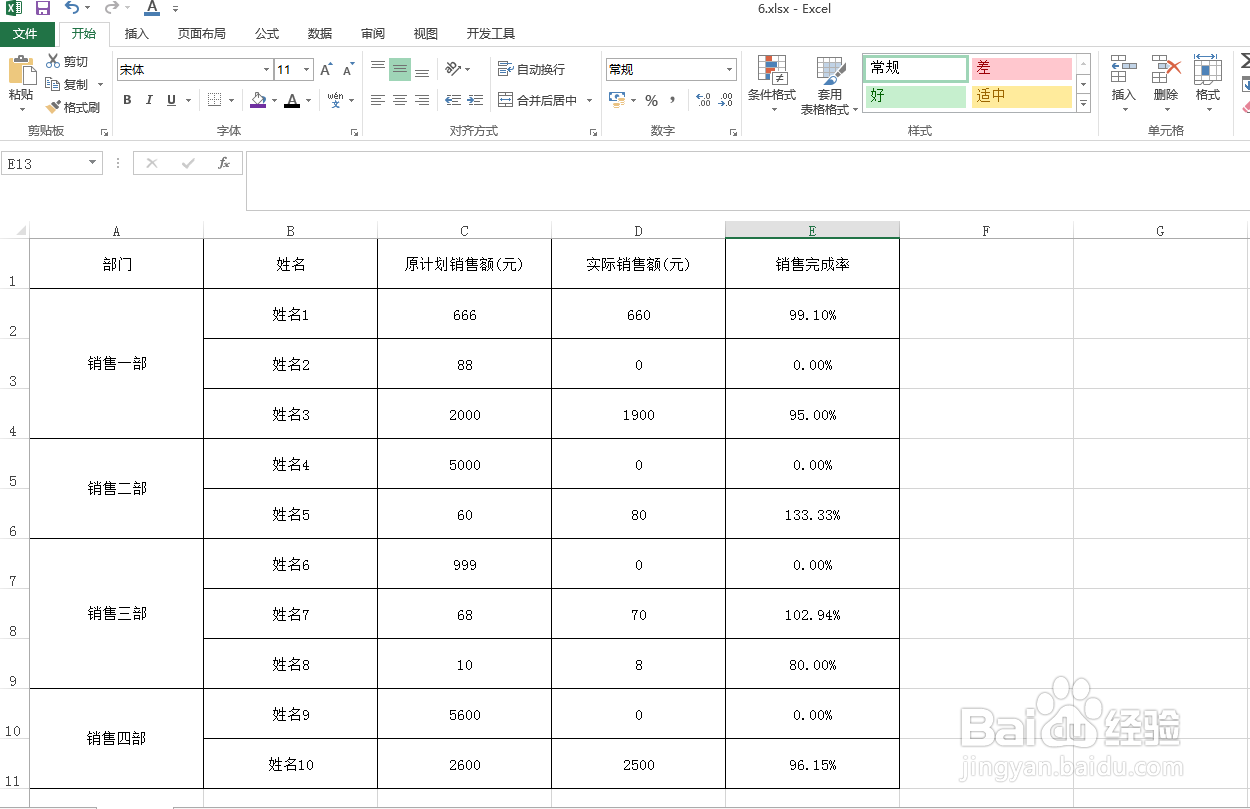The image size is (1250, 809).
Task: Open the font name dropdown
Action: (x=264, y=69)
